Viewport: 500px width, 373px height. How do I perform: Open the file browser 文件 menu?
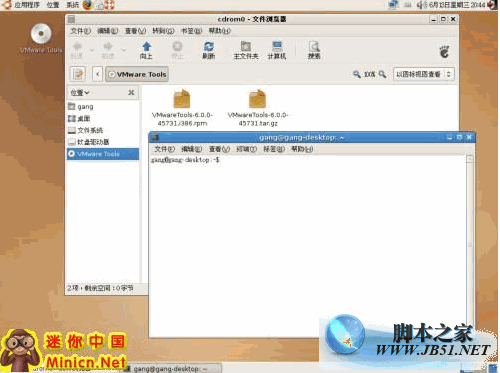tap(80, 31)
